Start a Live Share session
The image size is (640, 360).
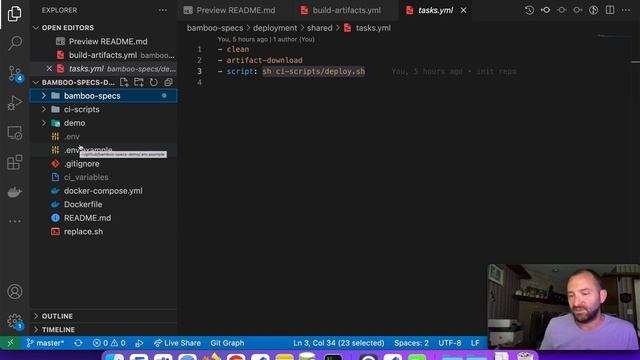pyautogui.click(x=177, y=343)
